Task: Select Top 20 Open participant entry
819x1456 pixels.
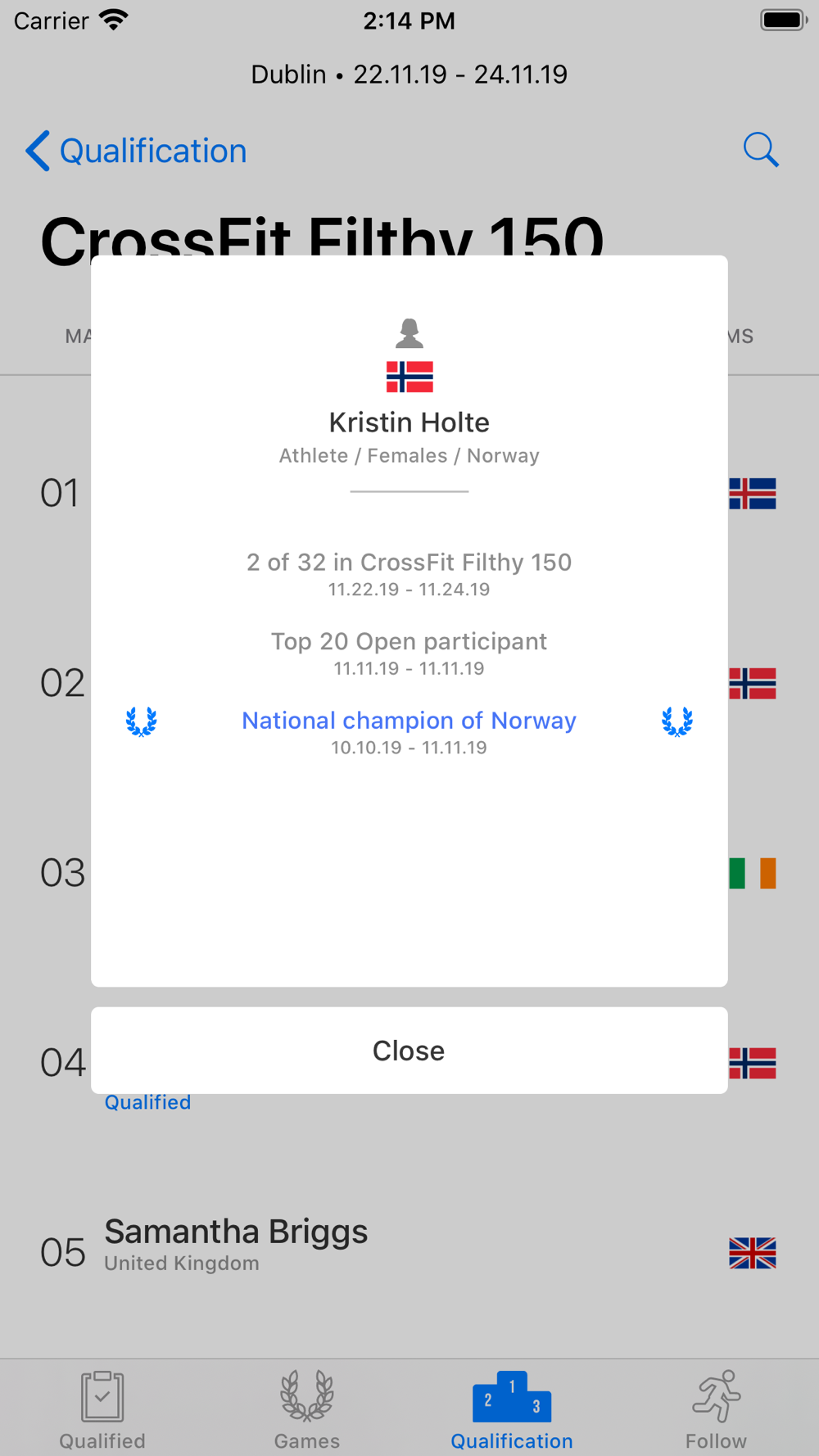Action: pyautogui.click(x=409, y=641)
